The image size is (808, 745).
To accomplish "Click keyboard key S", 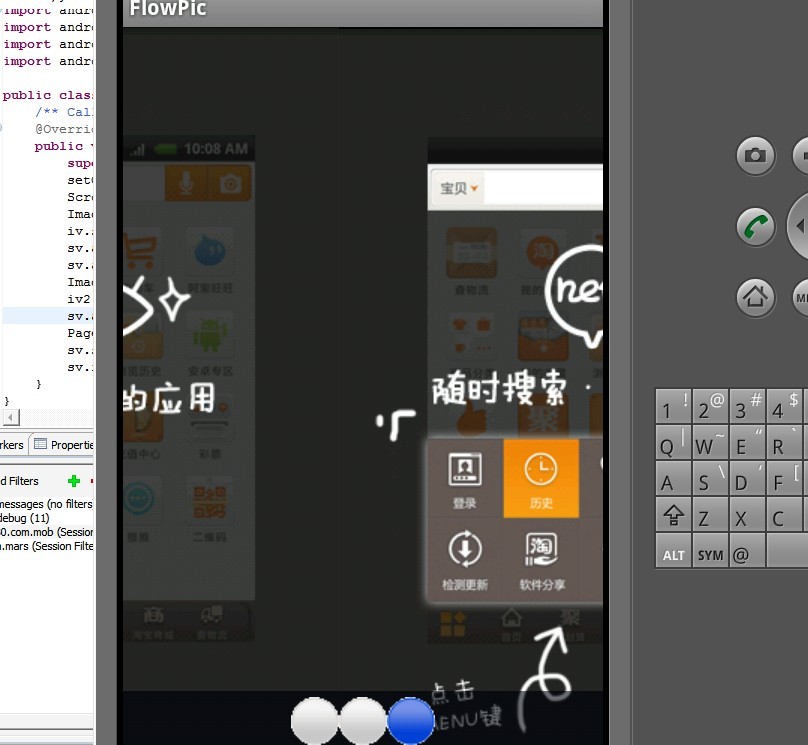I will pyautogui.click(x=711, y=478).
